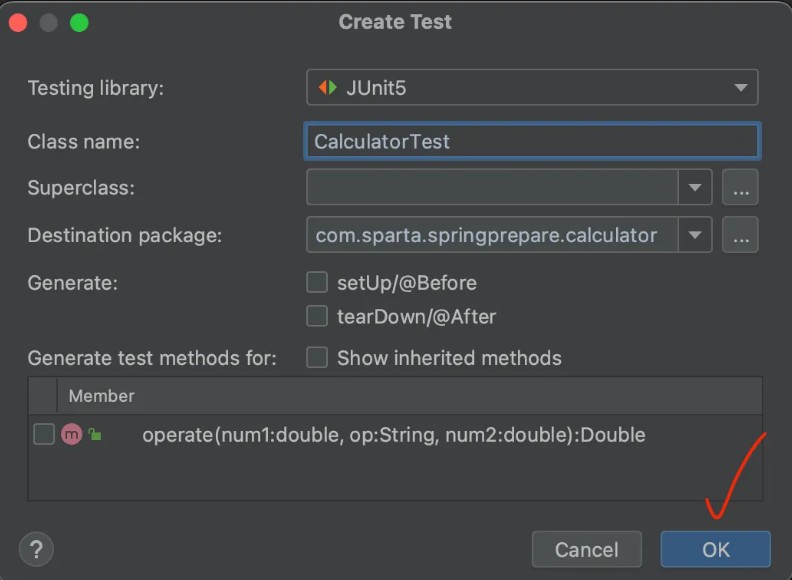Click the method icon beside operate
The width and height of the screenshot is (792, 580).
pos(71,434)
